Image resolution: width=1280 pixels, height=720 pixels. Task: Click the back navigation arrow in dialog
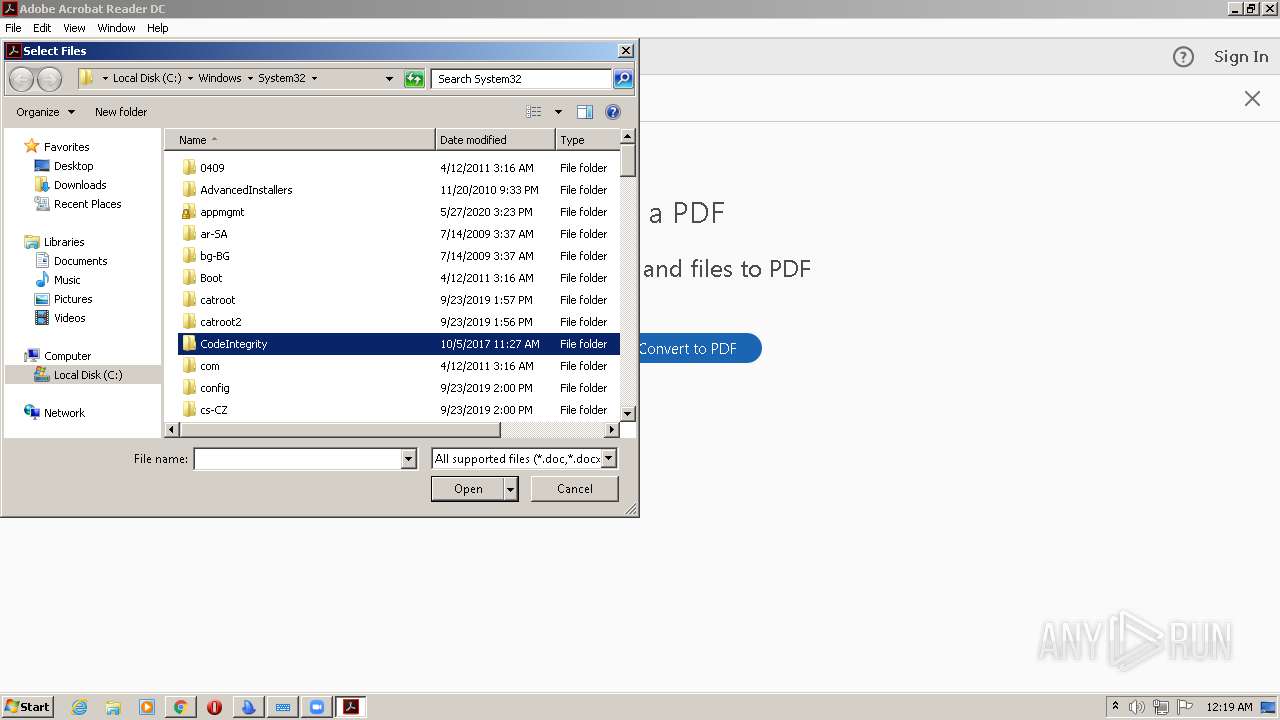pyautogui.click(x=21, y=79)
